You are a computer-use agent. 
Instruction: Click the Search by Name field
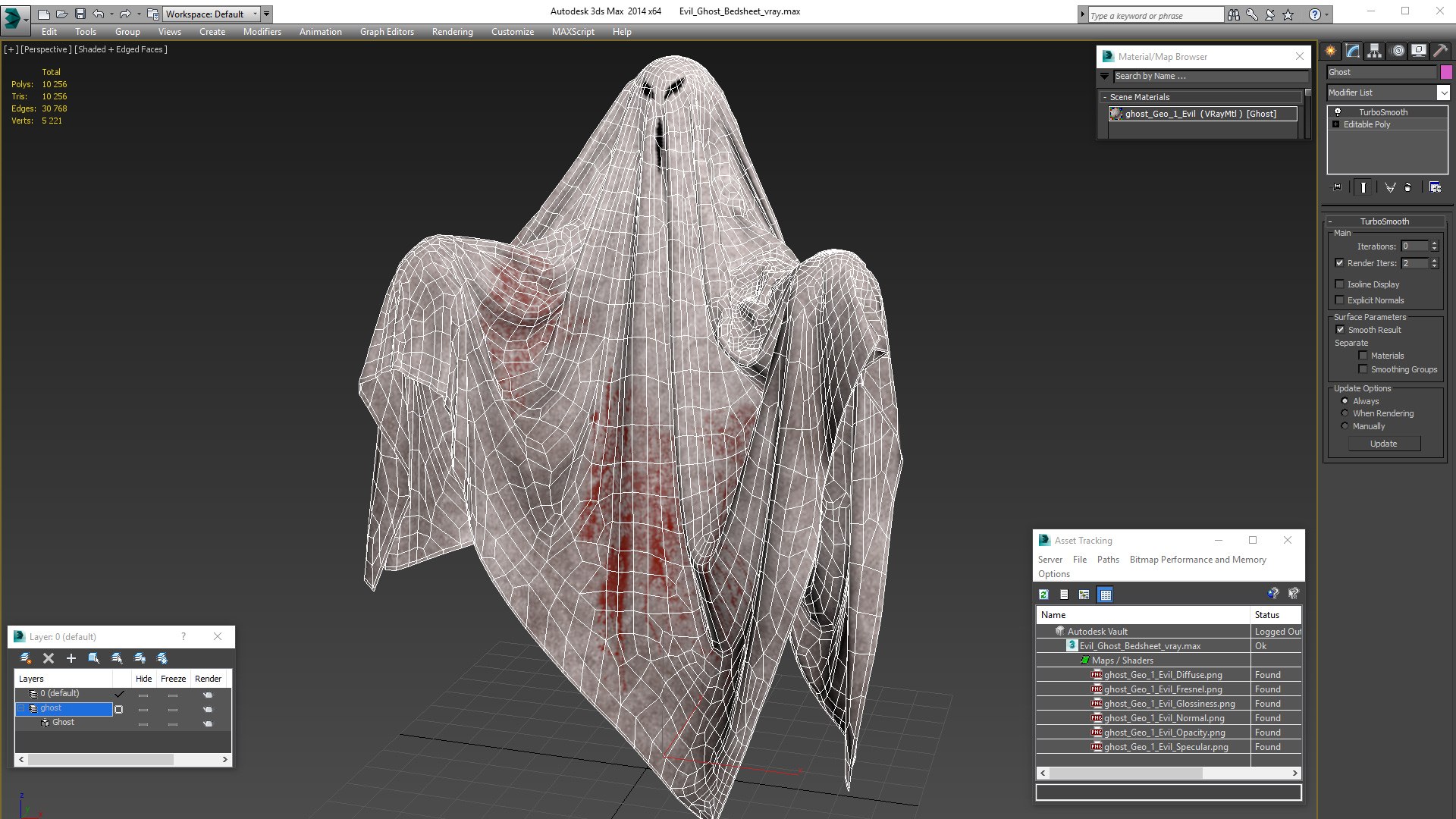(x=1210, y=76)
